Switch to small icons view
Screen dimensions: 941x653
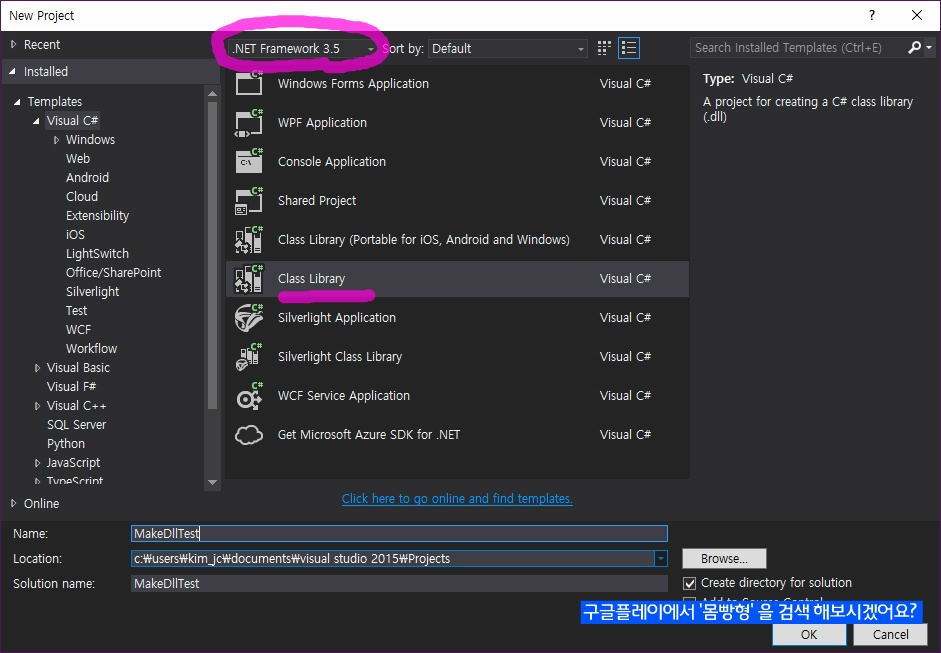[x=604, y=48]
